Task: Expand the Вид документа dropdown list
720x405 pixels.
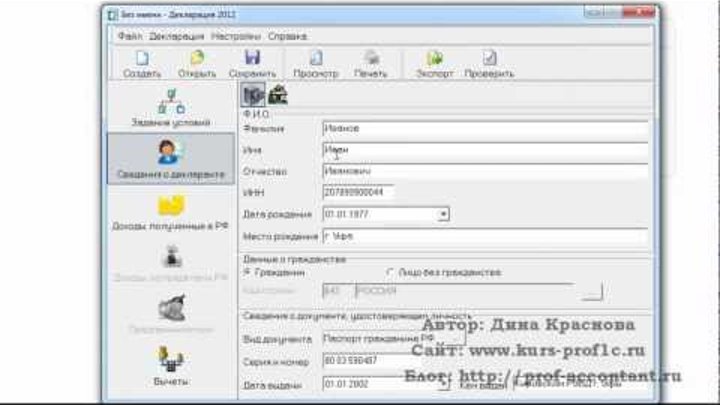Action: (x=457, y=338)
